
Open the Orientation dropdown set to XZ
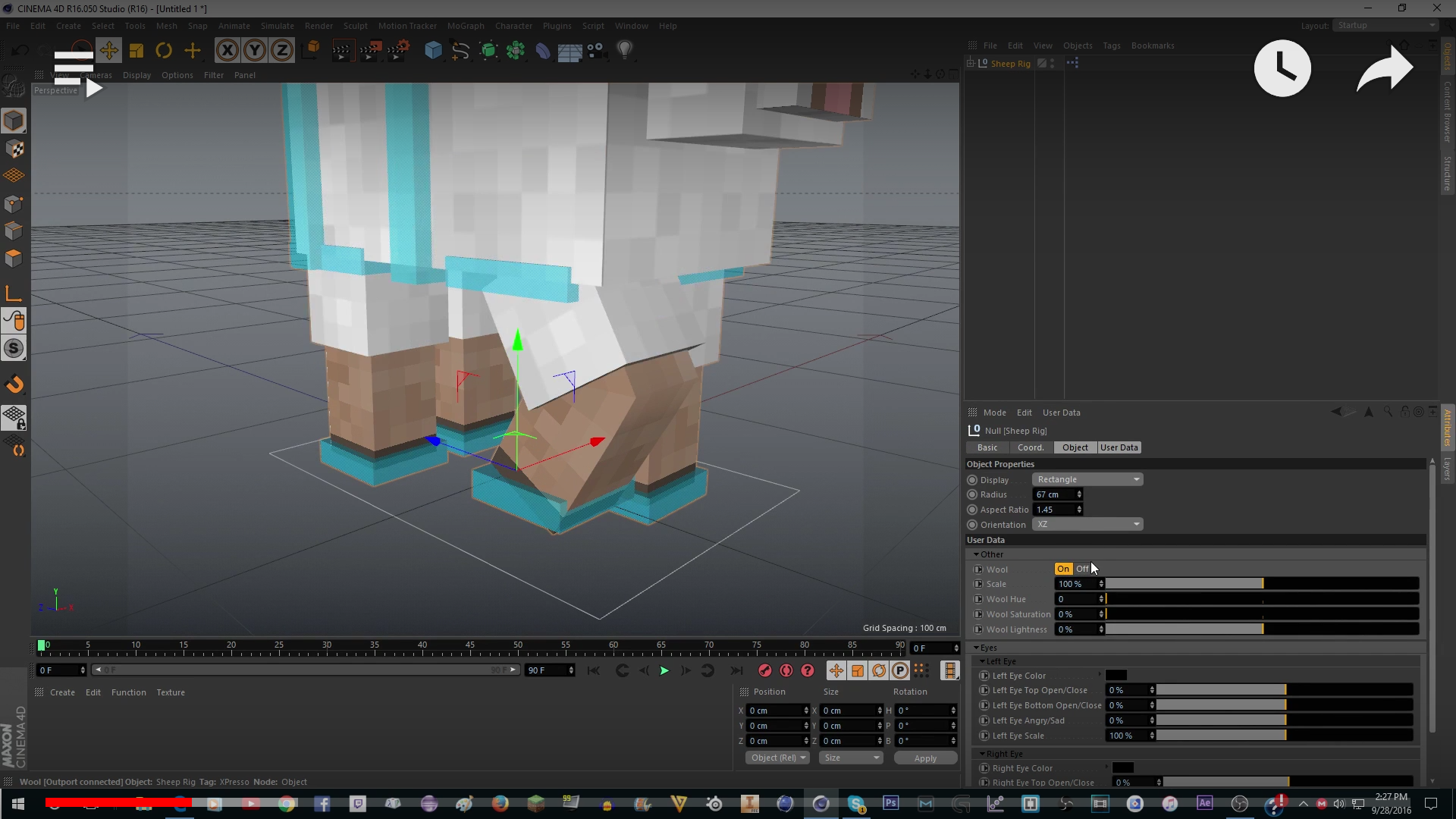pos(1087,524)
